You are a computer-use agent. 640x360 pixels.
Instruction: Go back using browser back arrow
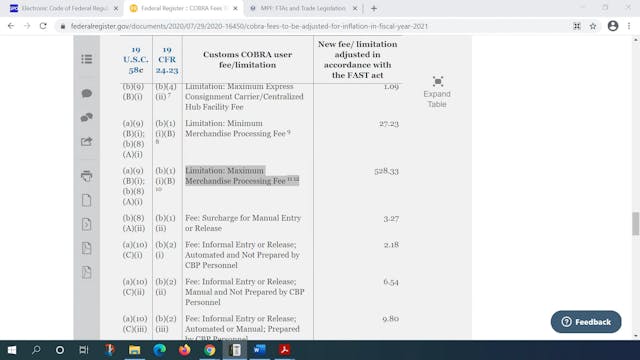(11, 26)
